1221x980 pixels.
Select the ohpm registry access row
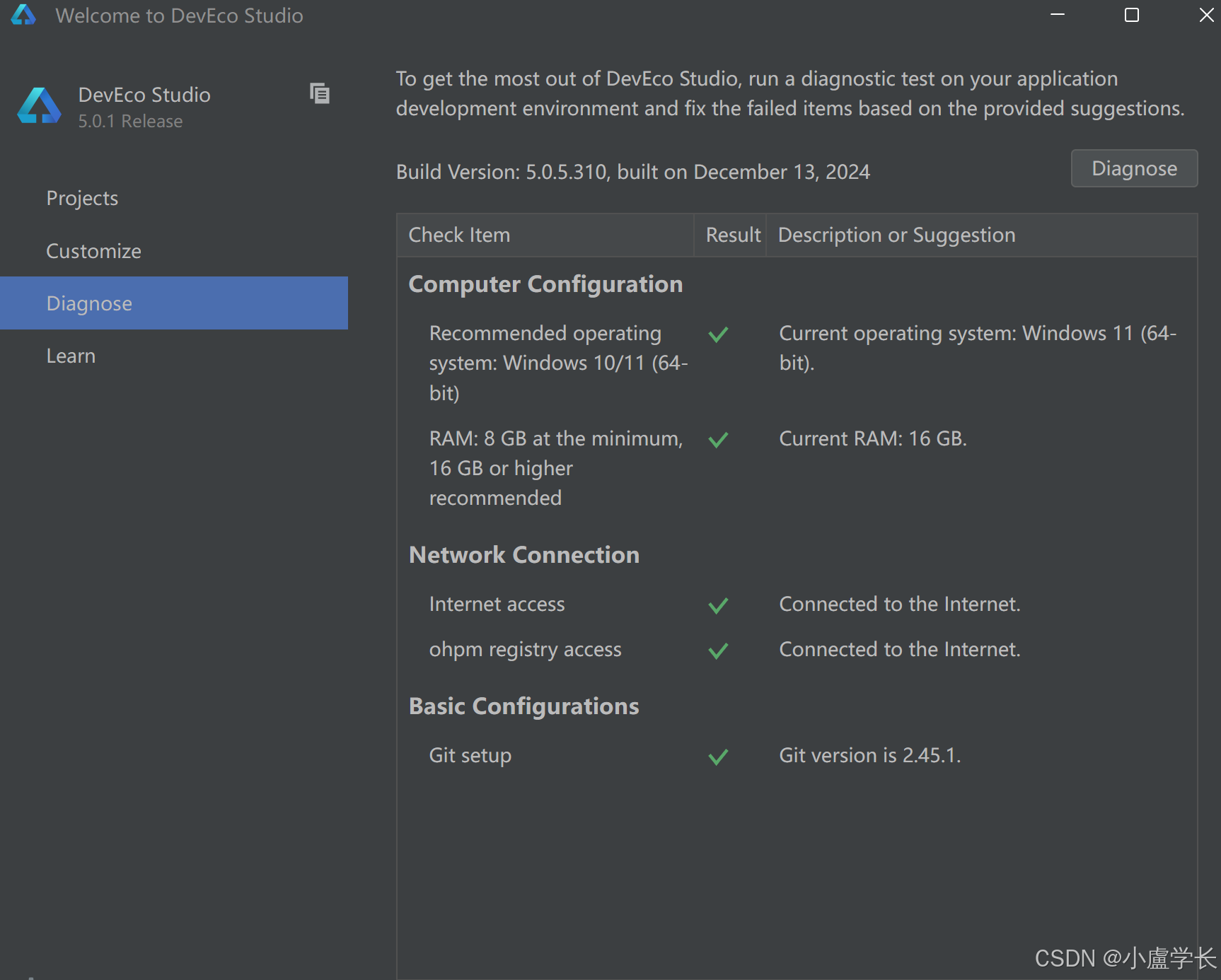click(797, 649)
